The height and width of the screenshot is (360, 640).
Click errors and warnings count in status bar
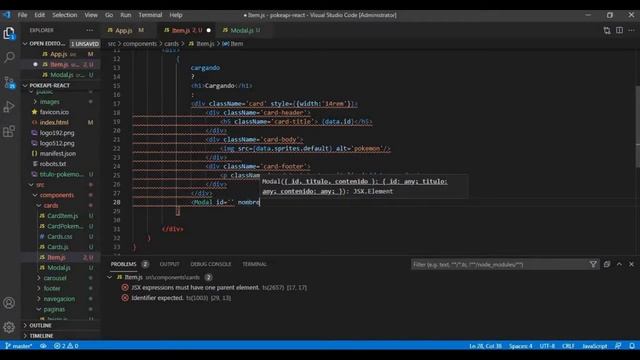click(x=66, y=346)
